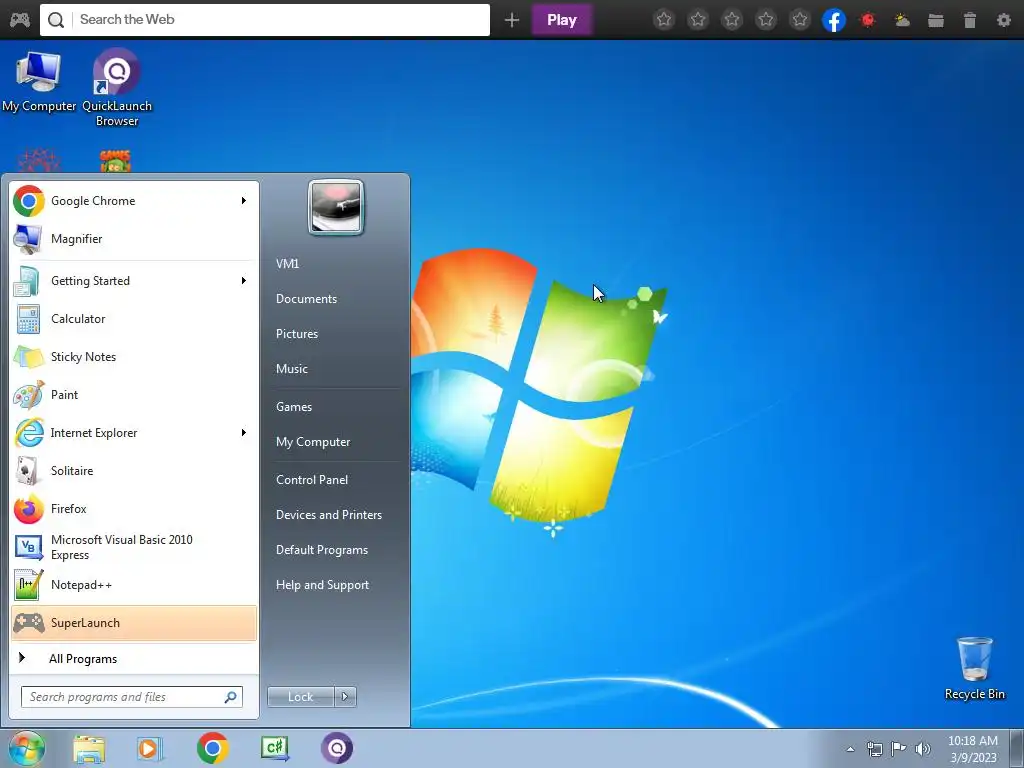1024x768 pixels.
Task: Click the Lock button
Action: [300, 697]
